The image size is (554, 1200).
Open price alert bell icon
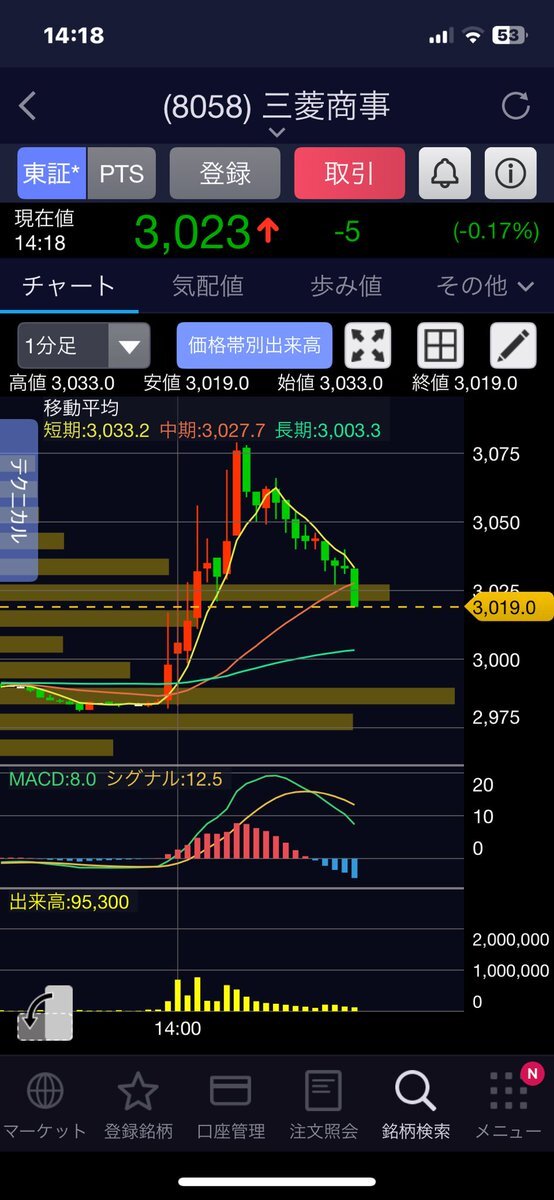pyautogui.click(x=445, y=173)
